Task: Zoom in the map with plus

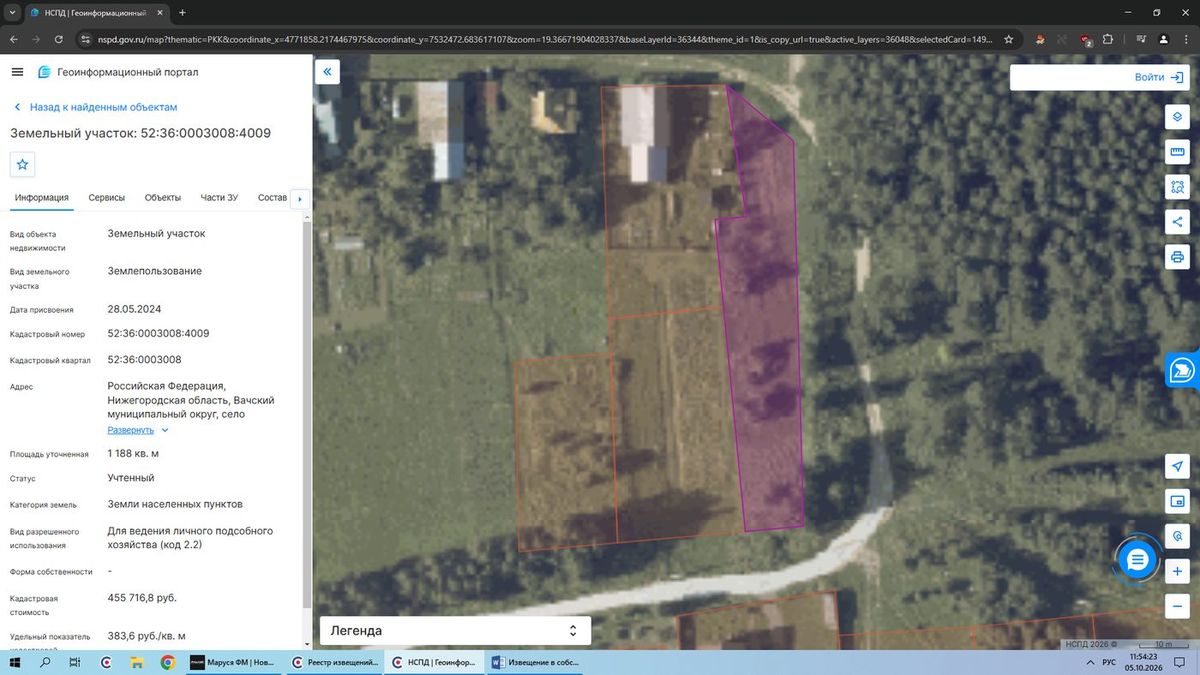Action: point(1177,571)
